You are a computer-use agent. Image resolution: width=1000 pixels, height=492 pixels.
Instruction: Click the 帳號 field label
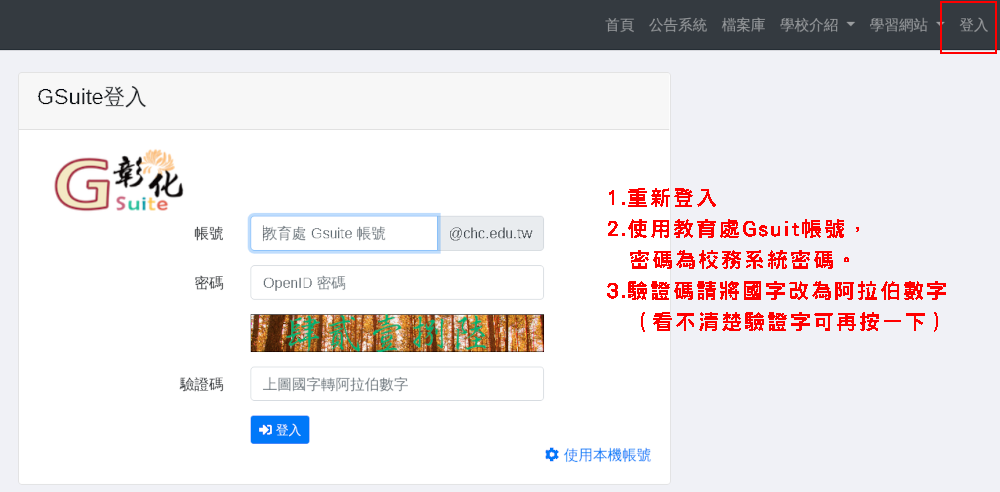[x=209, y=234]
